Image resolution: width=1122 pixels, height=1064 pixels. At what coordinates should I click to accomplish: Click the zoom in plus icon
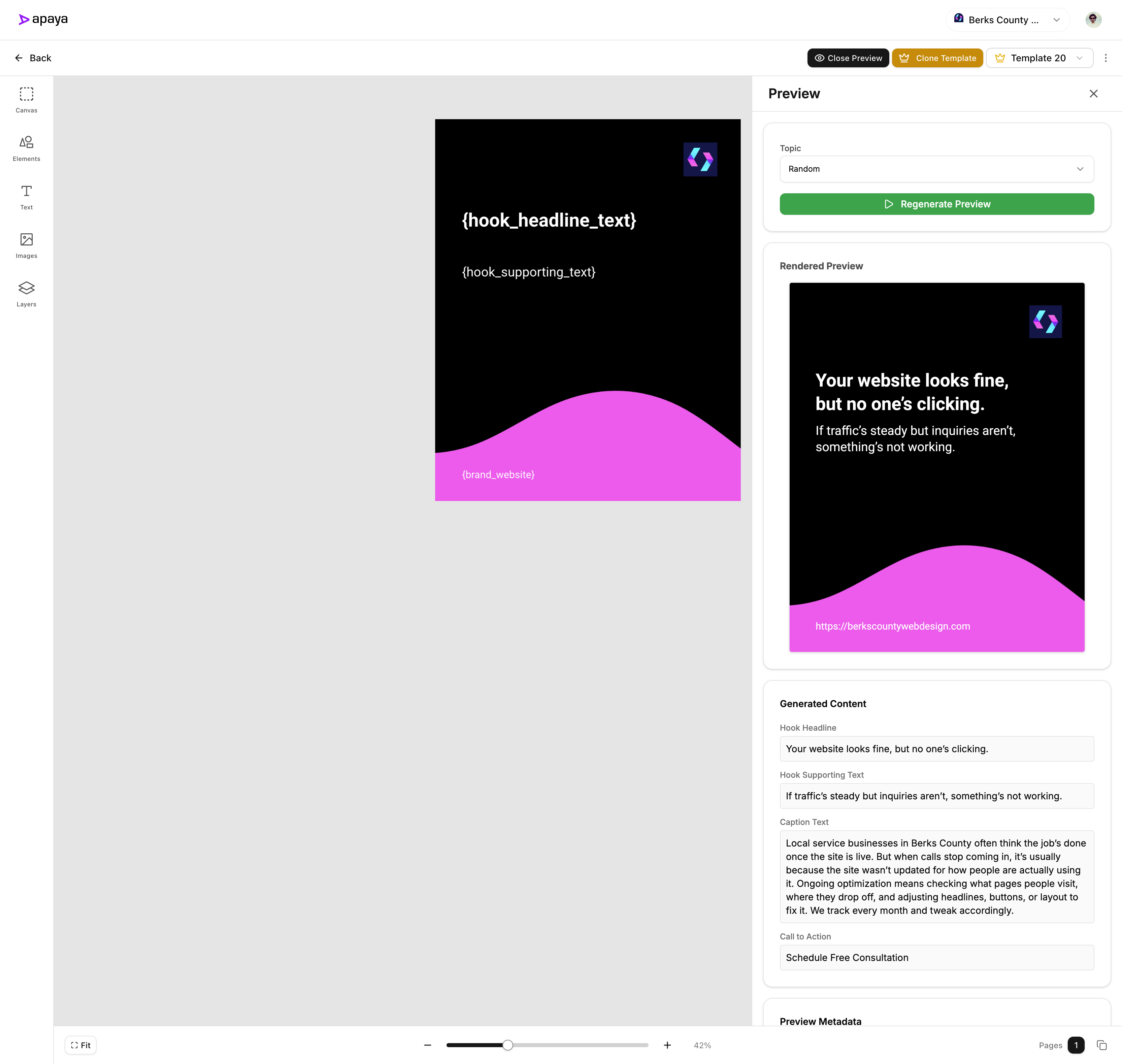point(667,1045)
